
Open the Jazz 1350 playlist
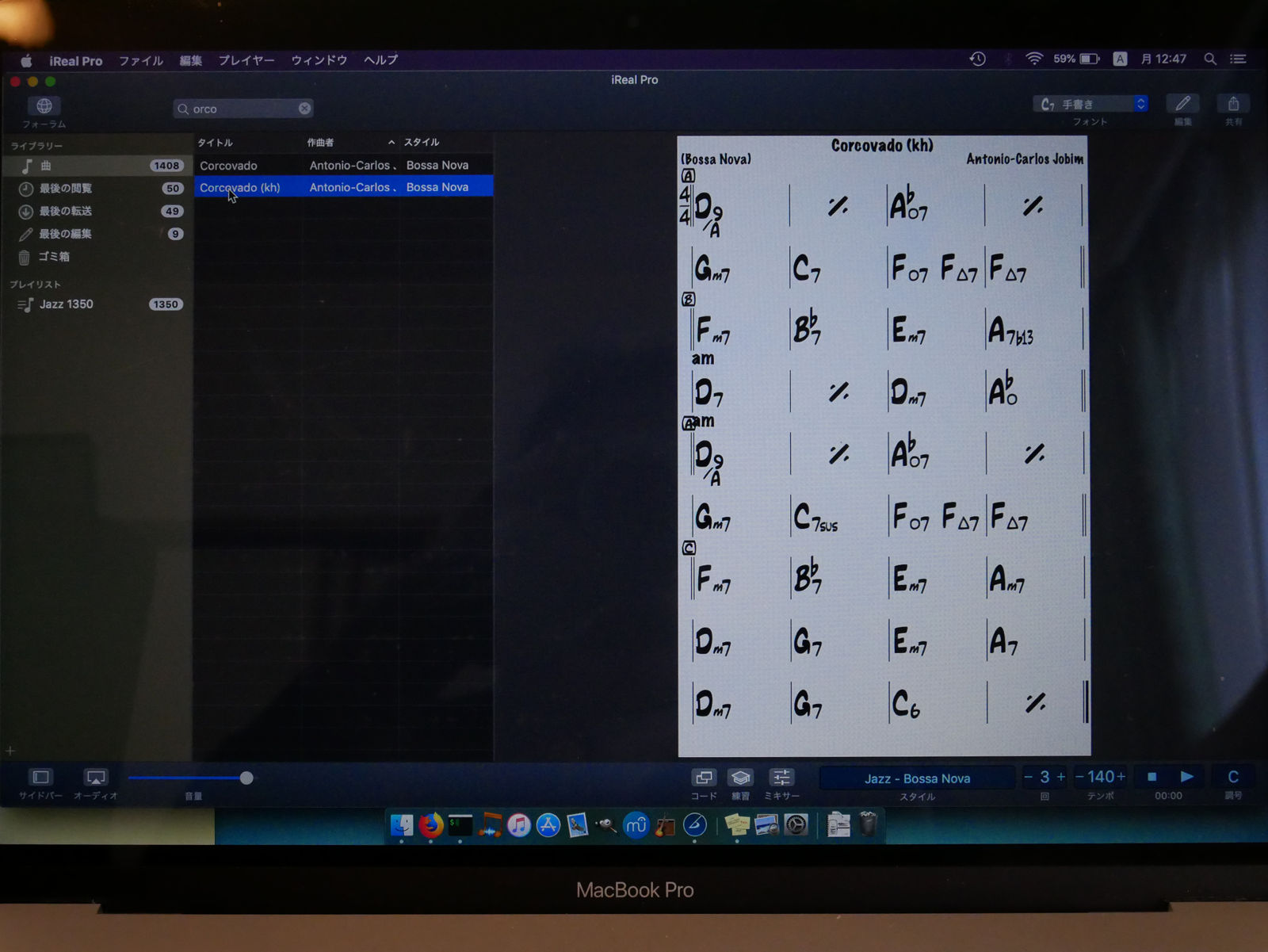coord(97,304)
